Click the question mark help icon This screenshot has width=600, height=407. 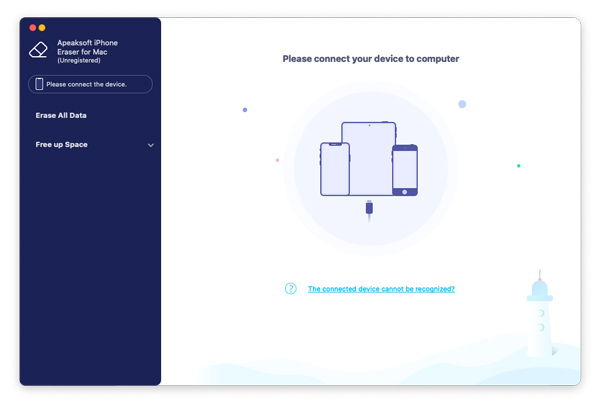coord(291,288)
